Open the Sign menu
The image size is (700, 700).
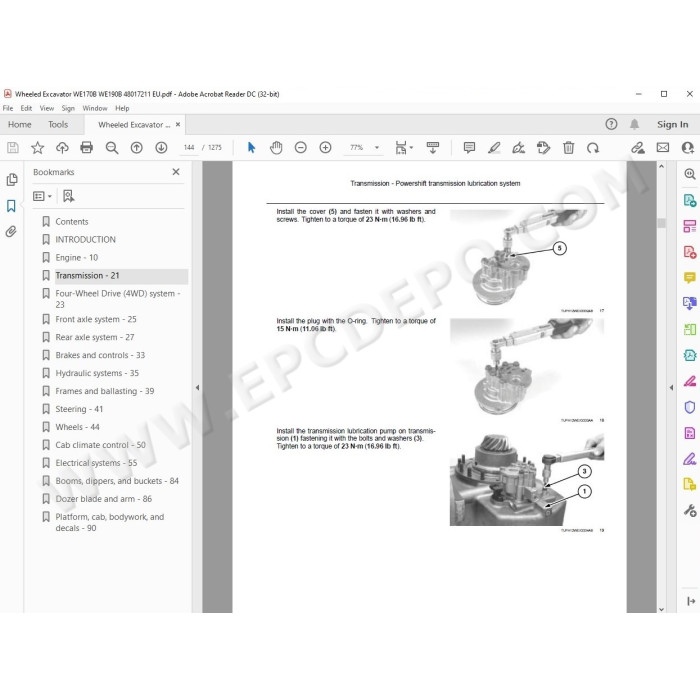[x=68, y=108]
